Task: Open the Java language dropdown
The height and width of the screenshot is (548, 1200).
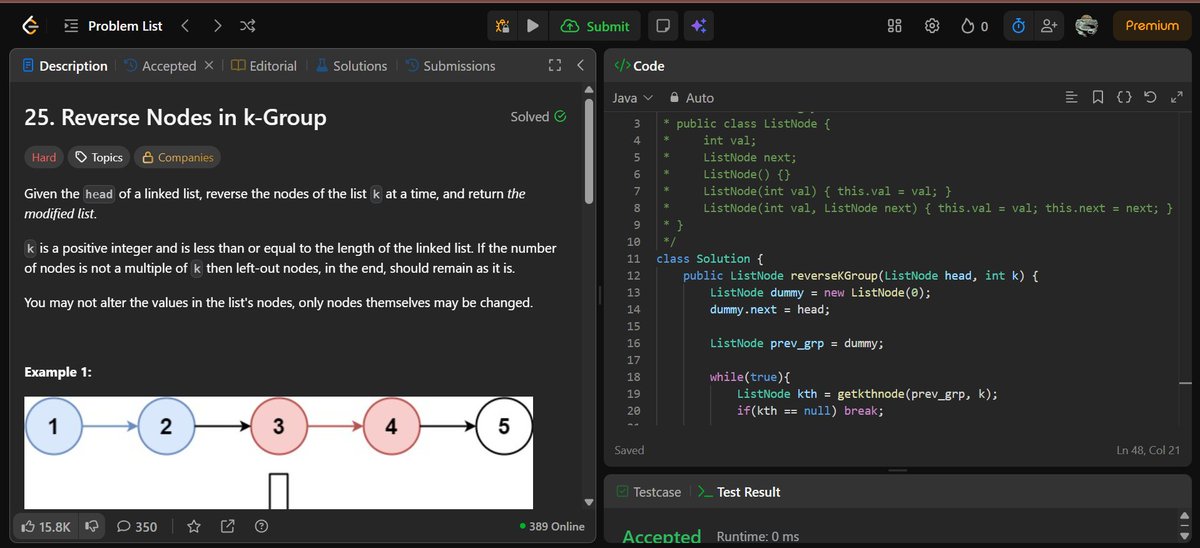Action: pyautogui.click(x=632, y=98)
